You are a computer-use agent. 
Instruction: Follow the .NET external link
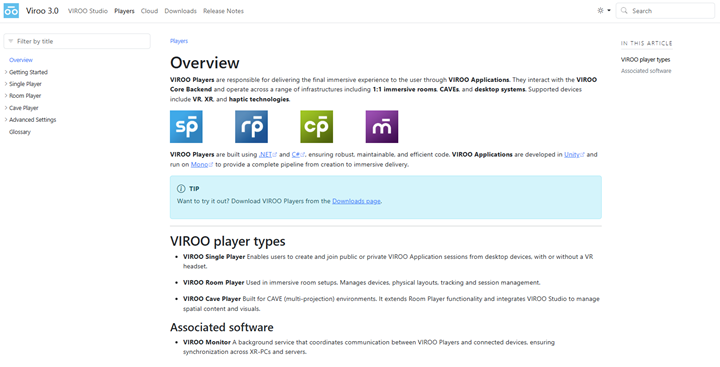click(268, 155)
